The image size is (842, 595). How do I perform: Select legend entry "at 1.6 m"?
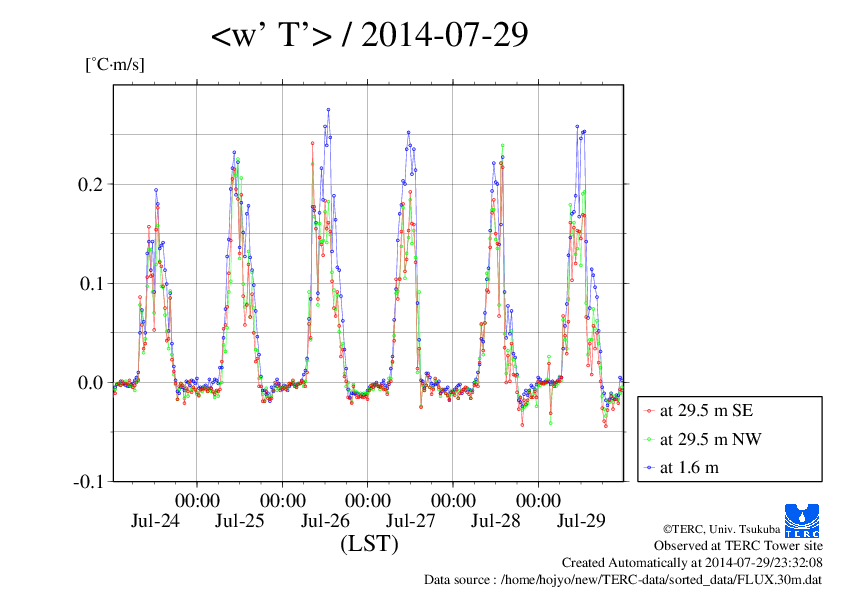tap(689, 468)
